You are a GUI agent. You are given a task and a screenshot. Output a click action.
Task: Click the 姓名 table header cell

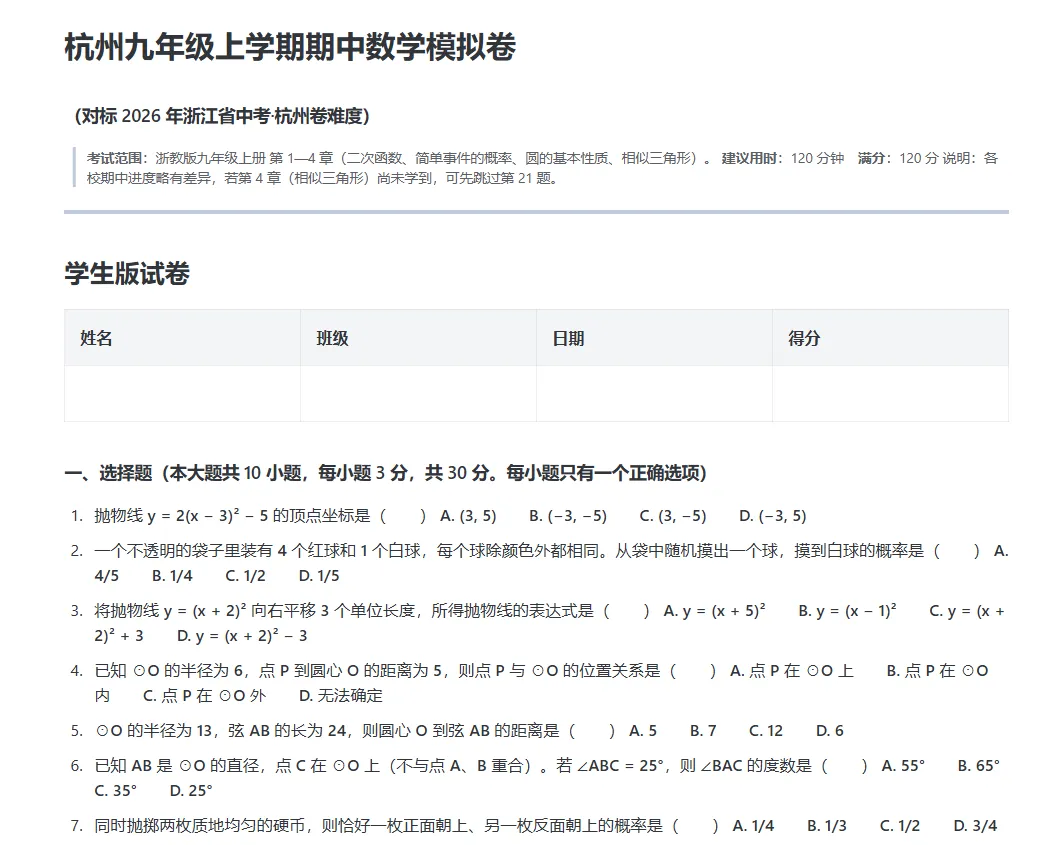pos(183,338)
